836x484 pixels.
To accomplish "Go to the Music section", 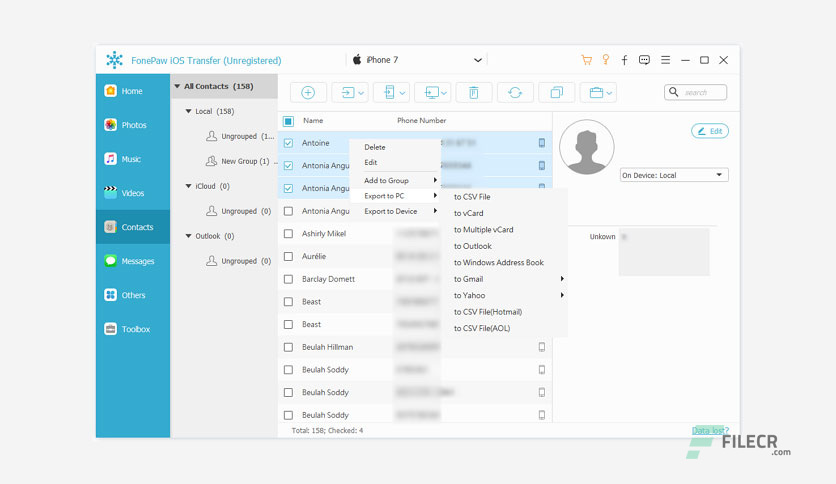I will pyautogui.click(x=133, y=159).
